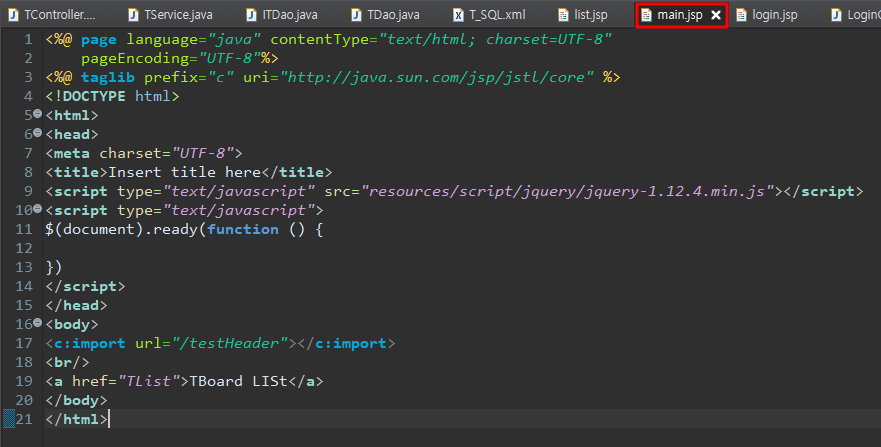
Task: Click the 'function' keyword on line 11
Action: [x=243, y=229]
